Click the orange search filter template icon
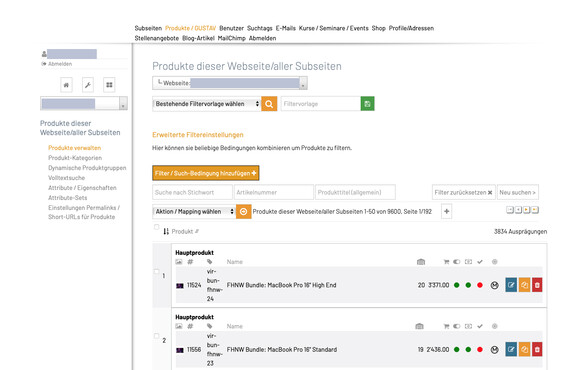Image resolution: width=580 pixels, height=370 pixels. coord(269,104)
